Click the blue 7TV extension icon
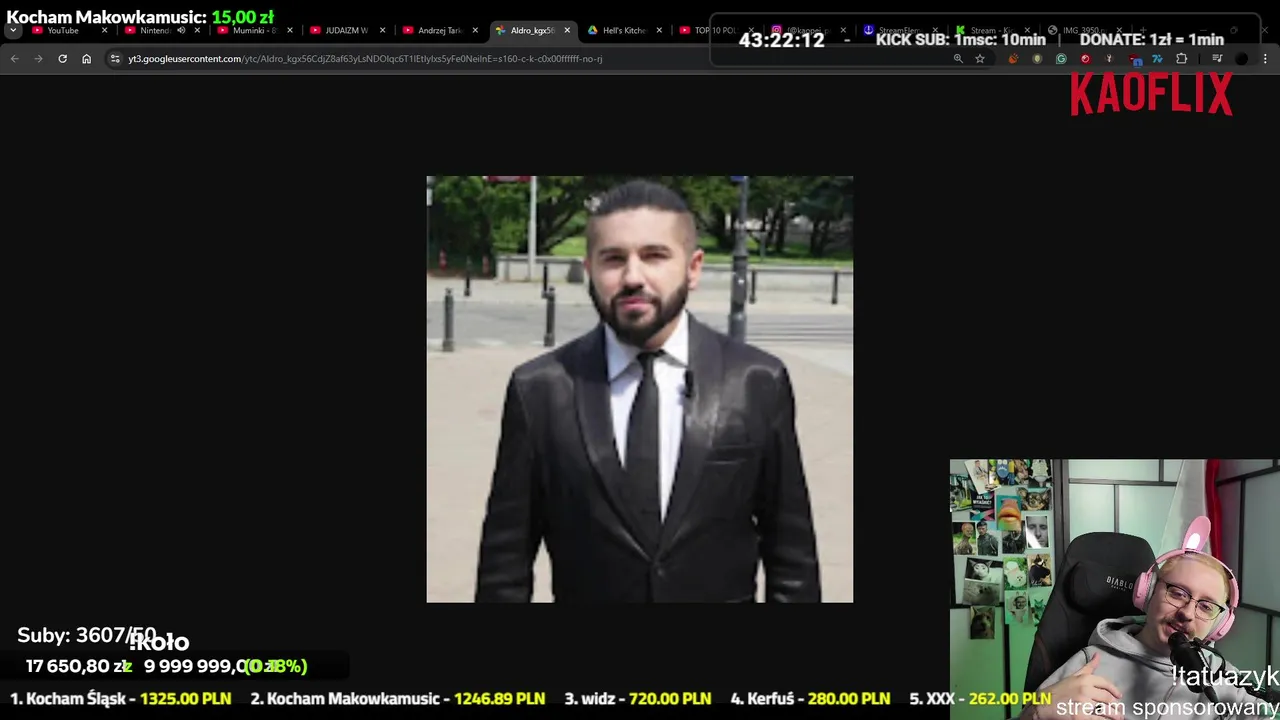1280x720 pixels. (x=1157, y=59)
